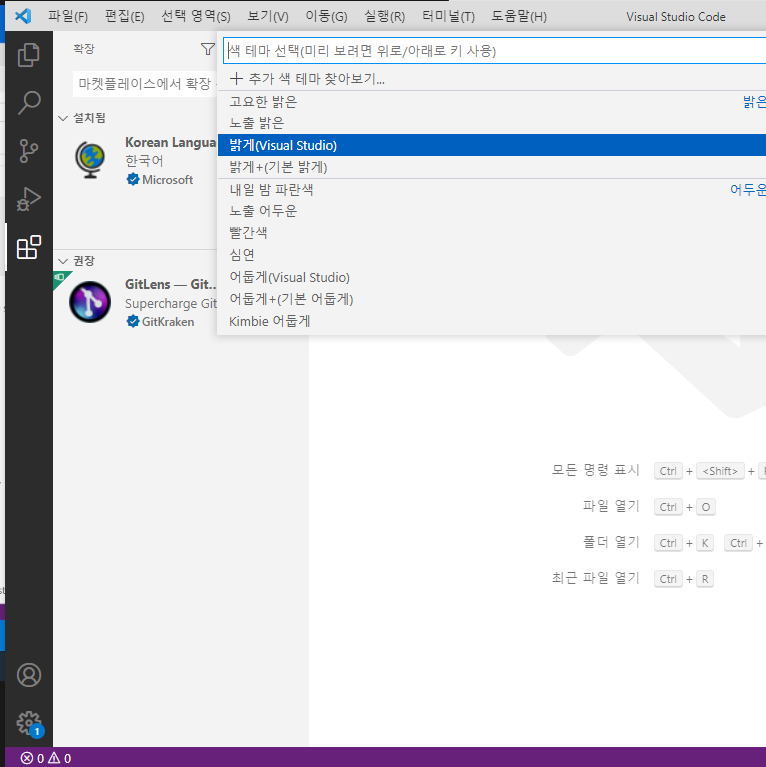766x767 pixels.
Task: Select the 내일 밤 파란색 theme
Action: coord(492,190)
